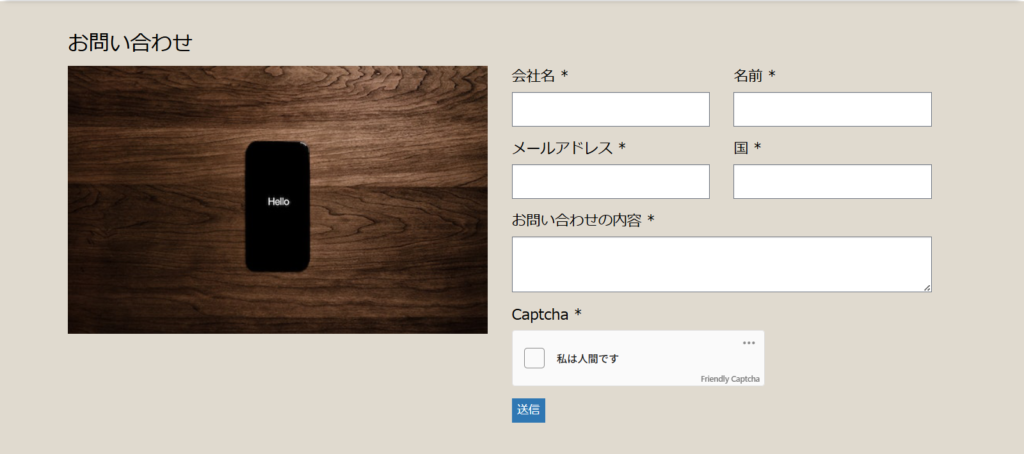Grab the message textarea resize handle
Image resolution: width=1024 pixels, height=454 pixels.
pyautogui.click(x=926, y=287)
